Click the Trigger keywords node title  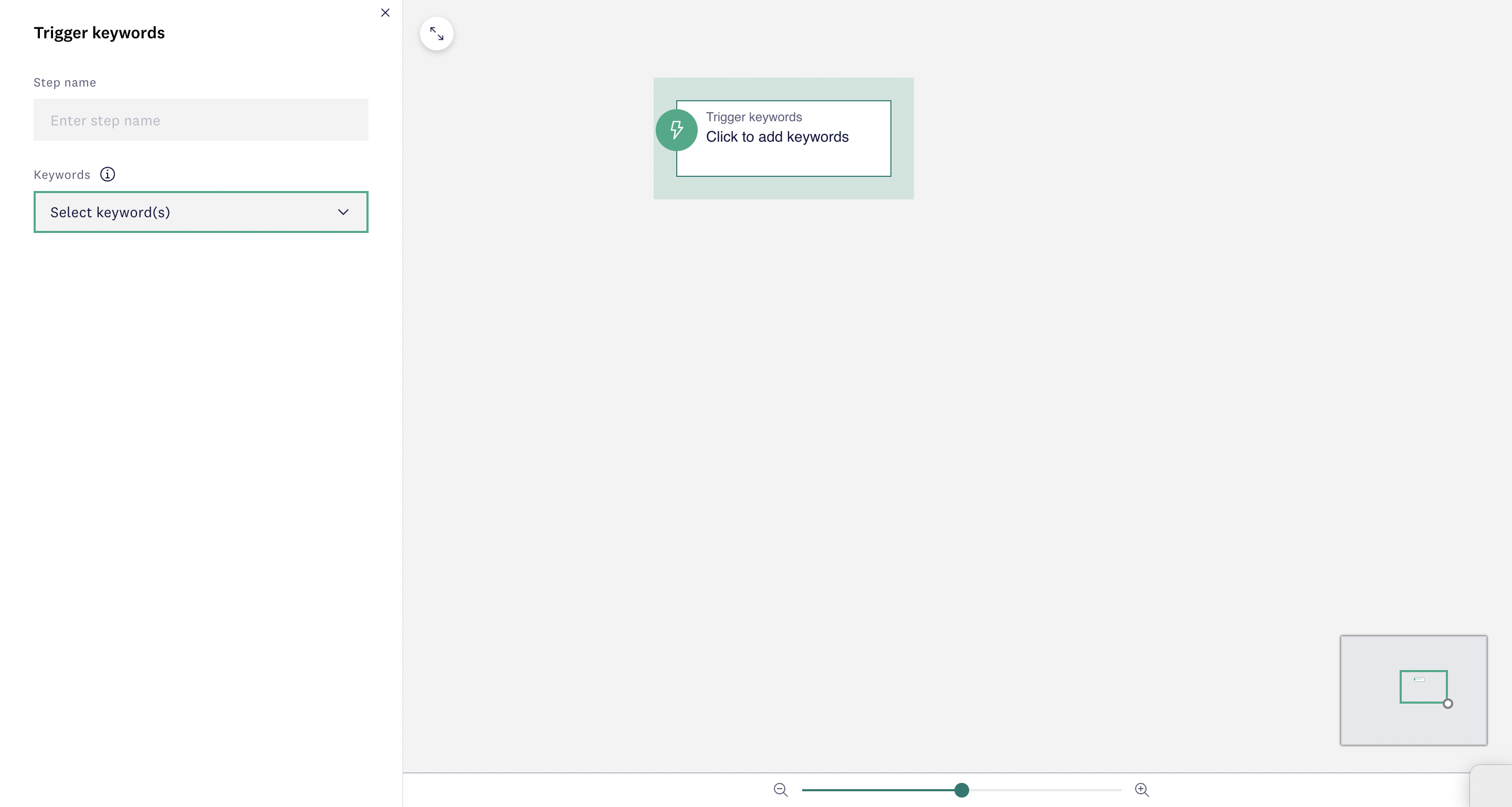click(754, 116)
